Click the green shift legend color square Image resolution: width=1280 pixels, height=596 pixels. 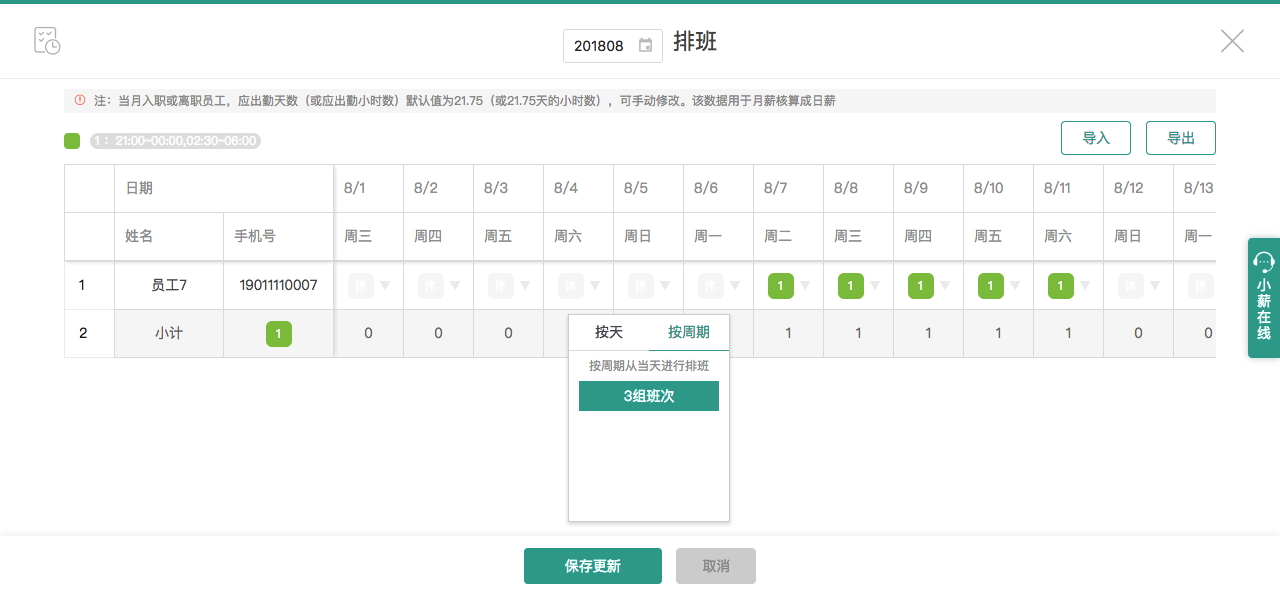72,141
